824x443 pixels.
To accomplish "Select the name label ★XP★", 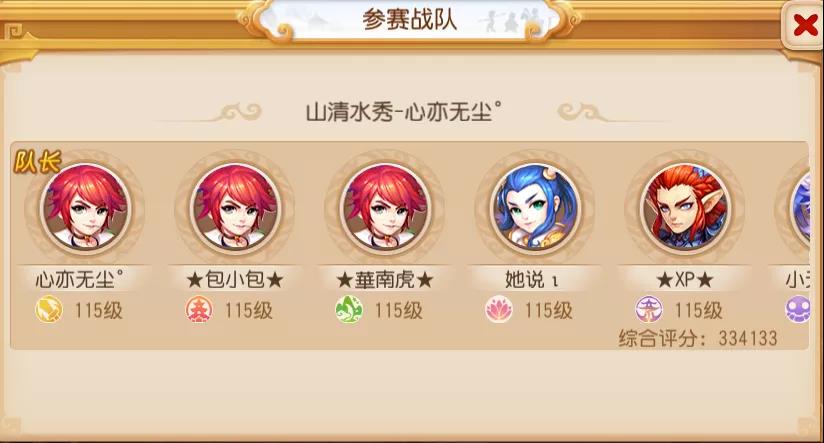I will pos(685,280).
